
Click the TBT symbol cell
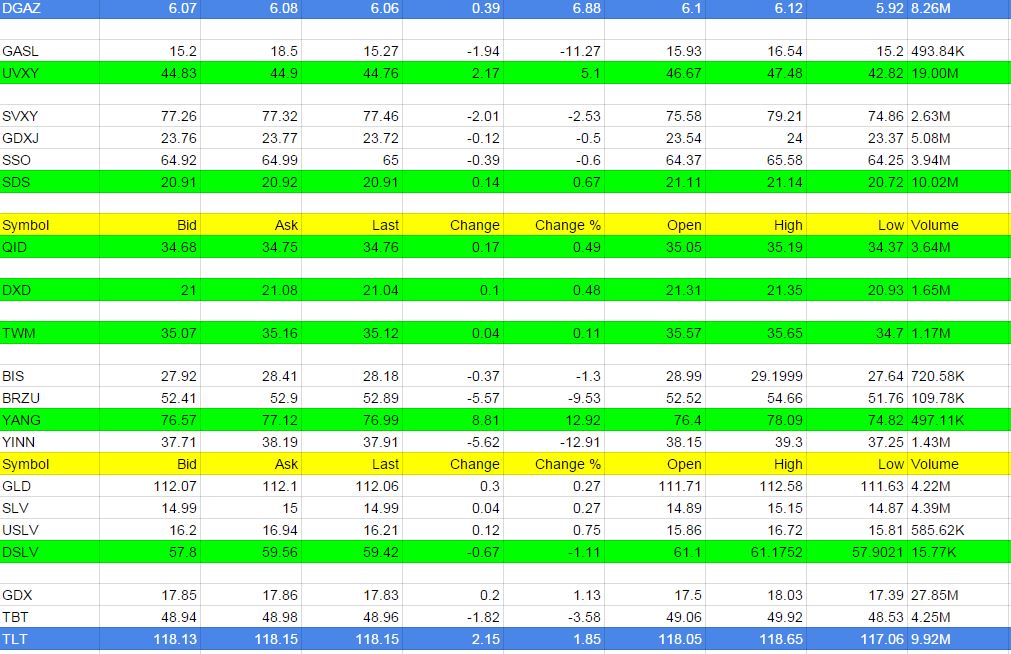tap(50, 617)
